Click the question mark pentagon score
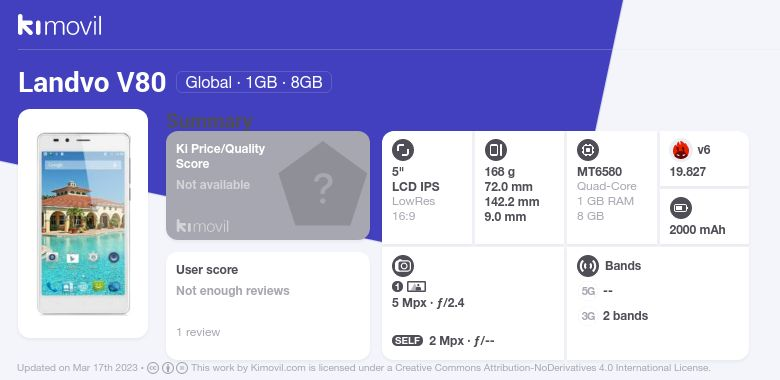This screenshot has height=380, width=780. [322, 184]
